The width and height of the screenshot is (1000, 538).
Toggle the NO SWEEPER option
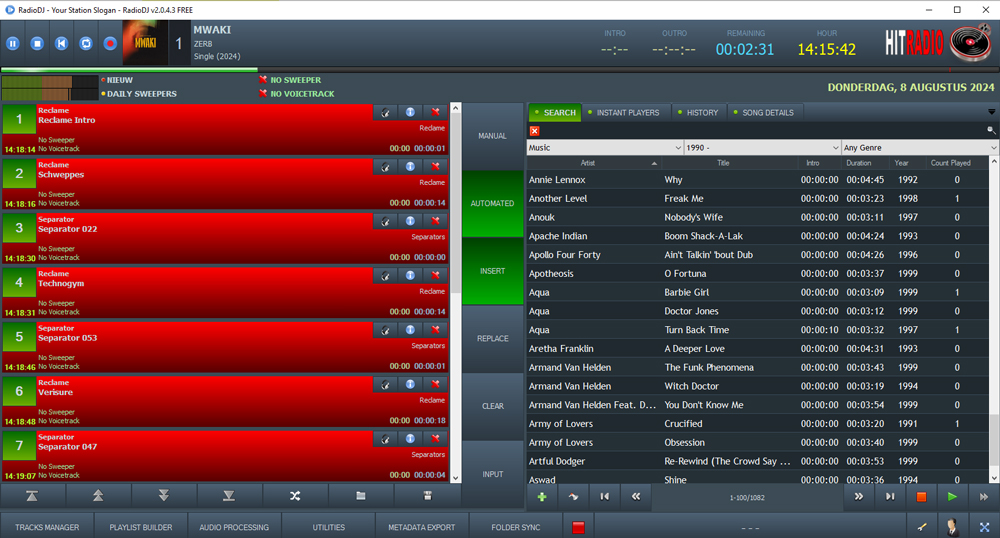(290, 80)
